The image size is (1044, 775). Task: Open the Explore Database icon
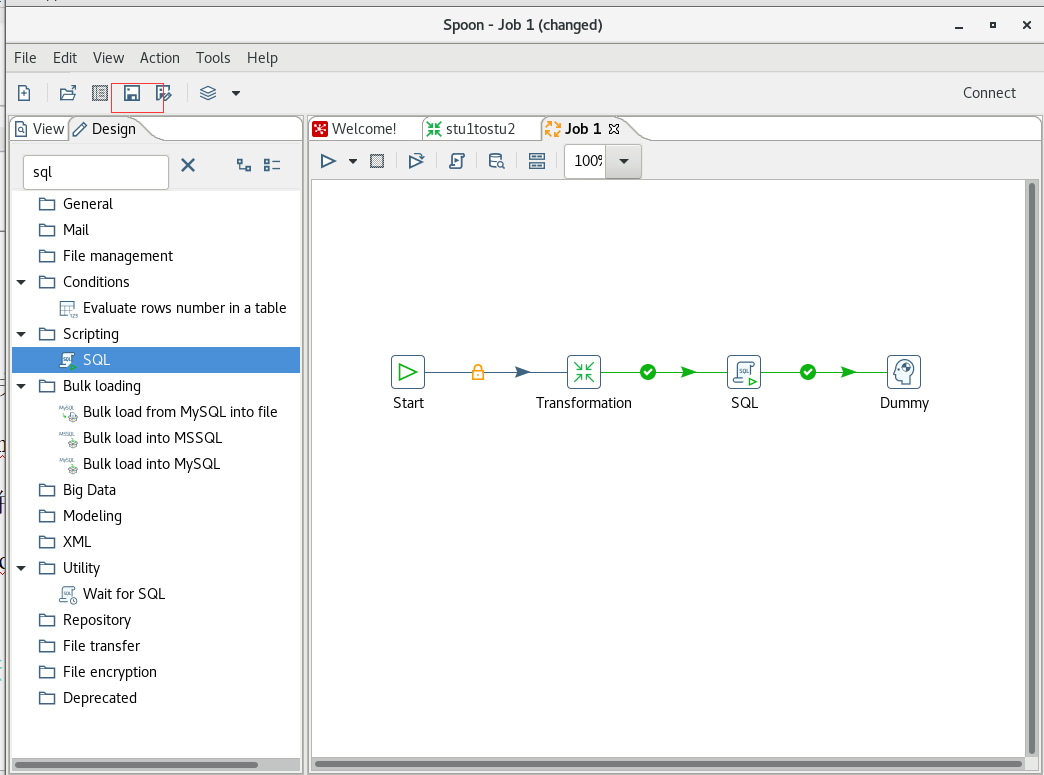tap(497, 161)
